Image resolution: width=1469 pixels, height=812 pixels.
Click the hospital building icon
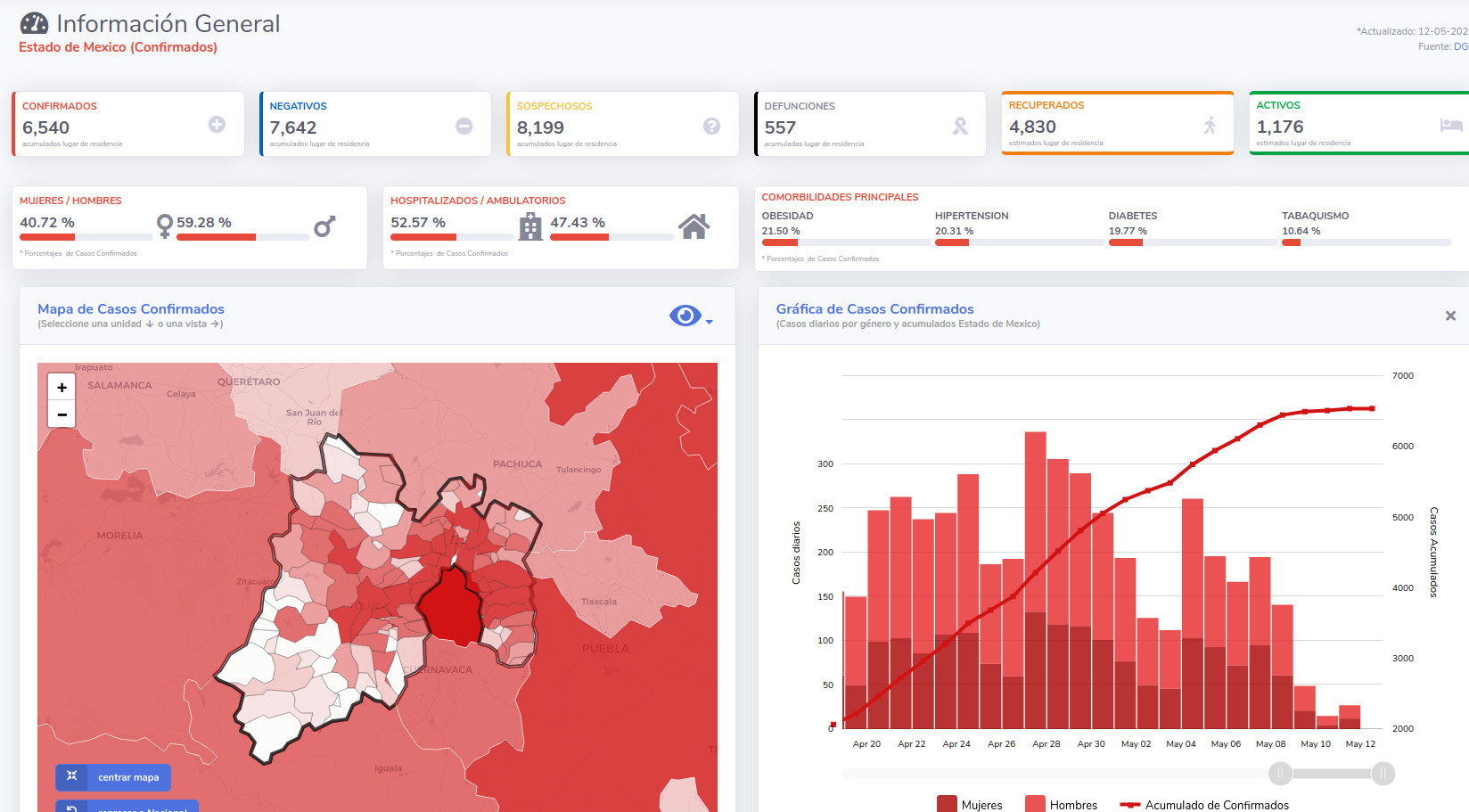(530, 226)
